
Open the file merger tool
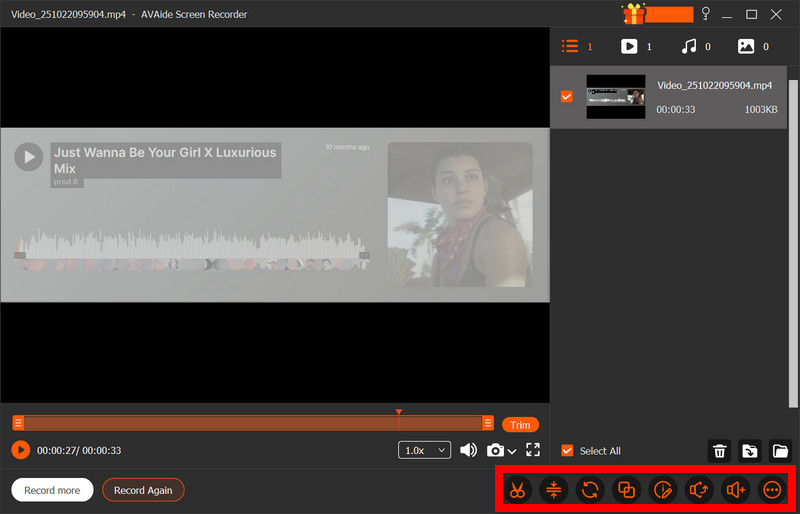tap(626, 490)
